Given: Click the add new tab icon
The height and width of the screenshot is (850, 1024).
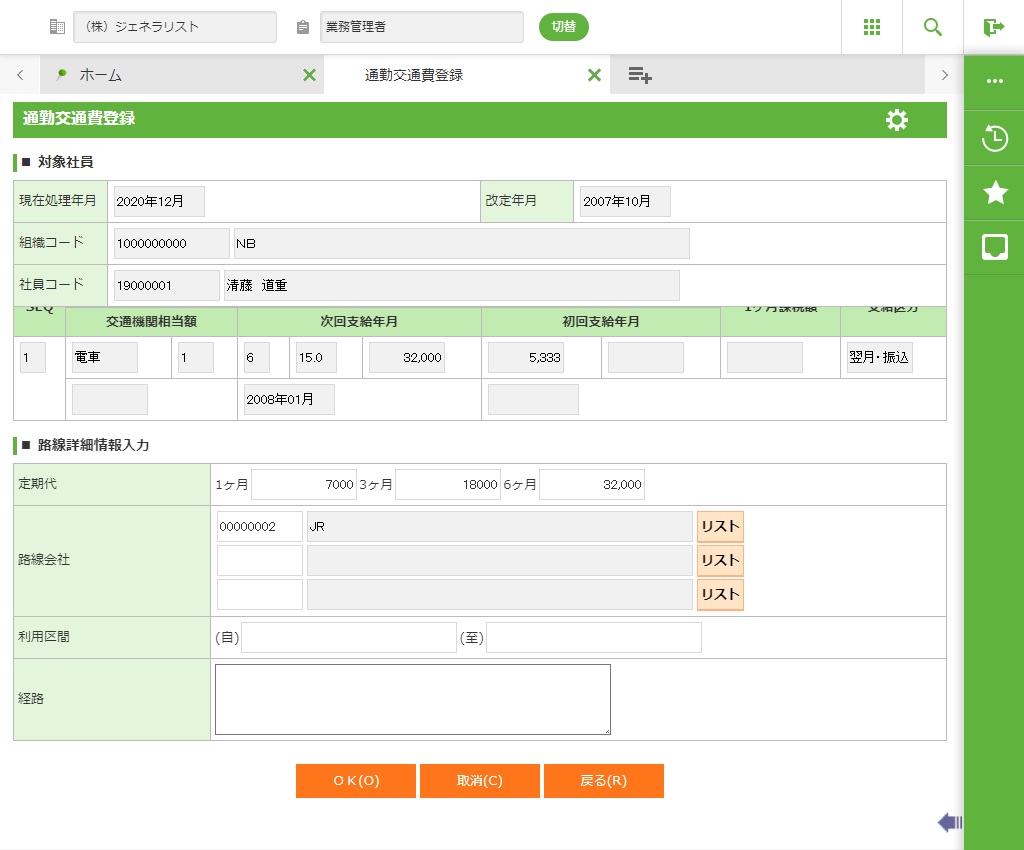Looking at the screenshot, I should tap(640, 75).
